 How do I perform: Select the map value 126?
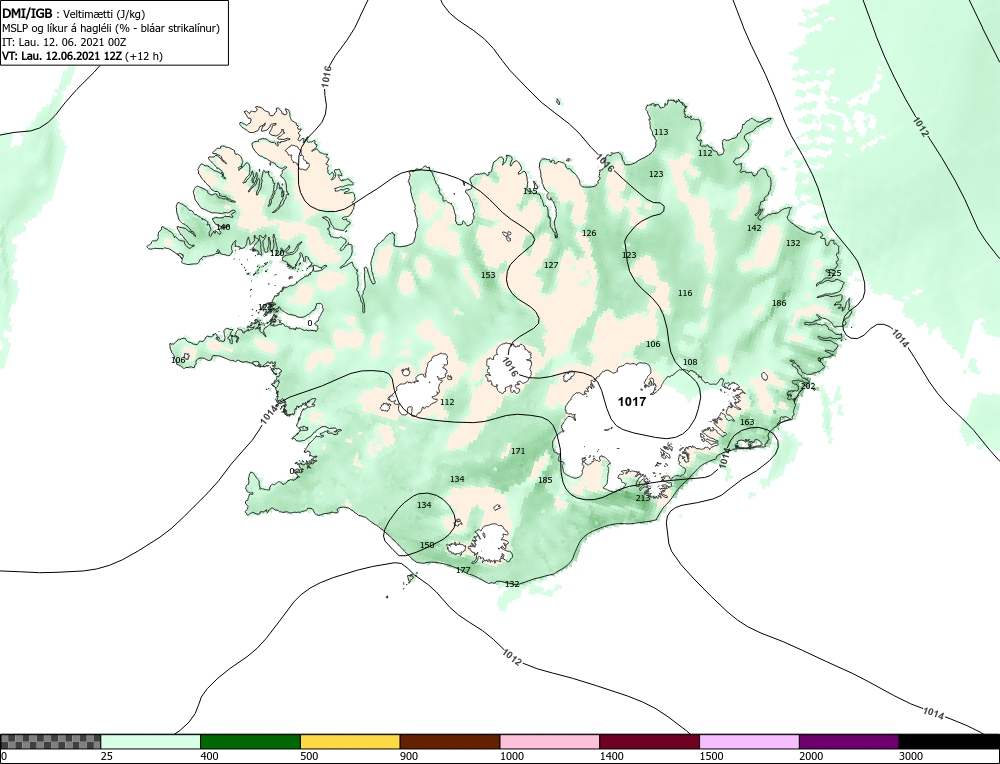click(x=589, y=233)
